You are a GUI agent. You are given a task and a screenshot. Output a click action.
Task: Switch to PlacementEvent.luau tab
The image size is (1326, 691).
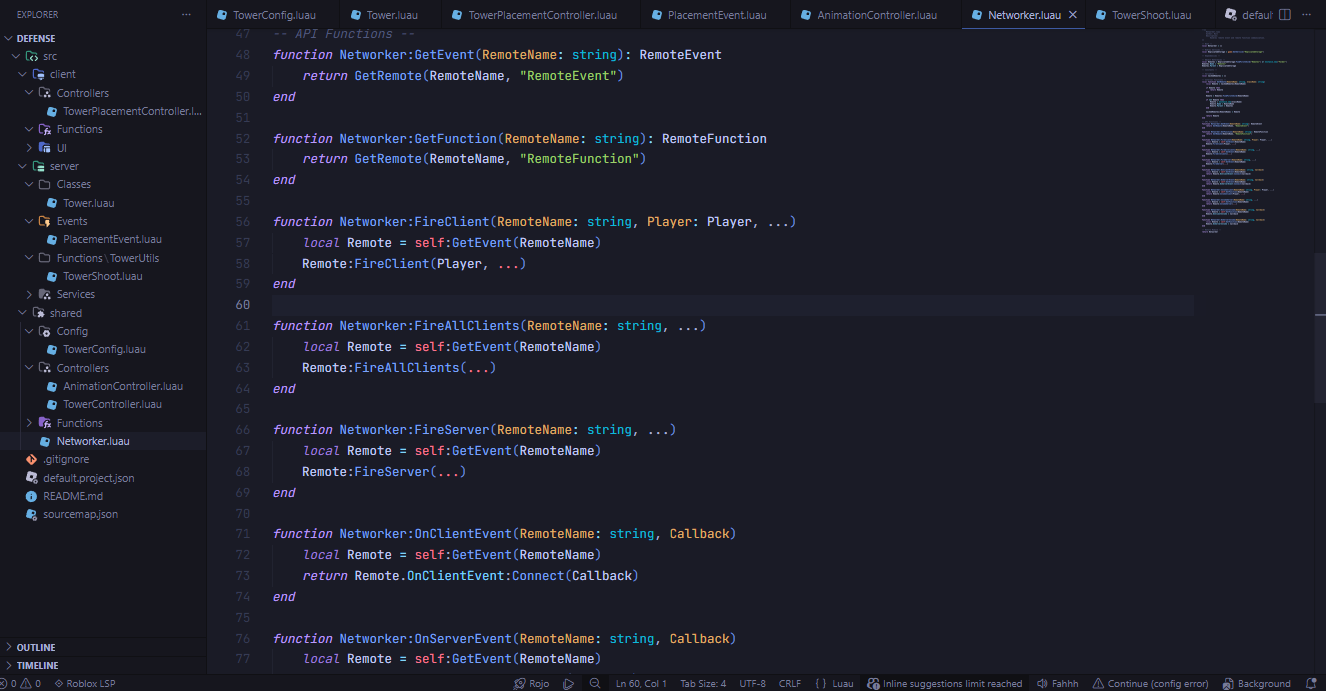tap(716, 15)
